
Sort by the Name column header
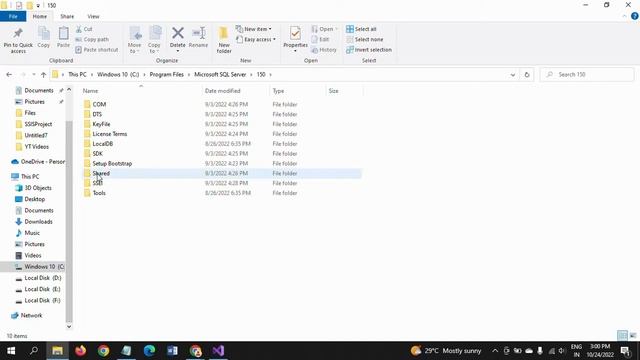[x=141, y=91]
